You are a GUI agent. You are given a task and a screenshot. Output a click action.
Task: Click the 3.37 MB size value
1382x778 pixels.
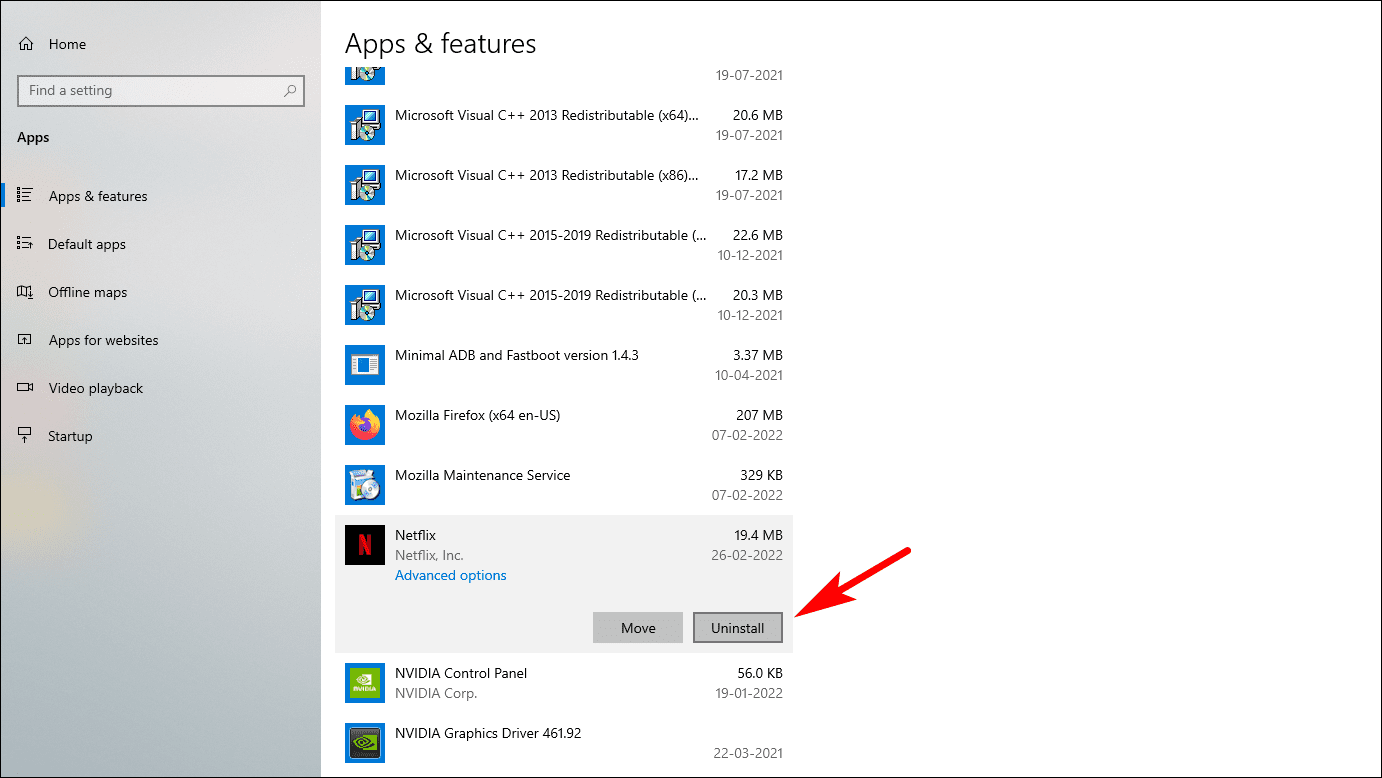[x=758, y=355]
